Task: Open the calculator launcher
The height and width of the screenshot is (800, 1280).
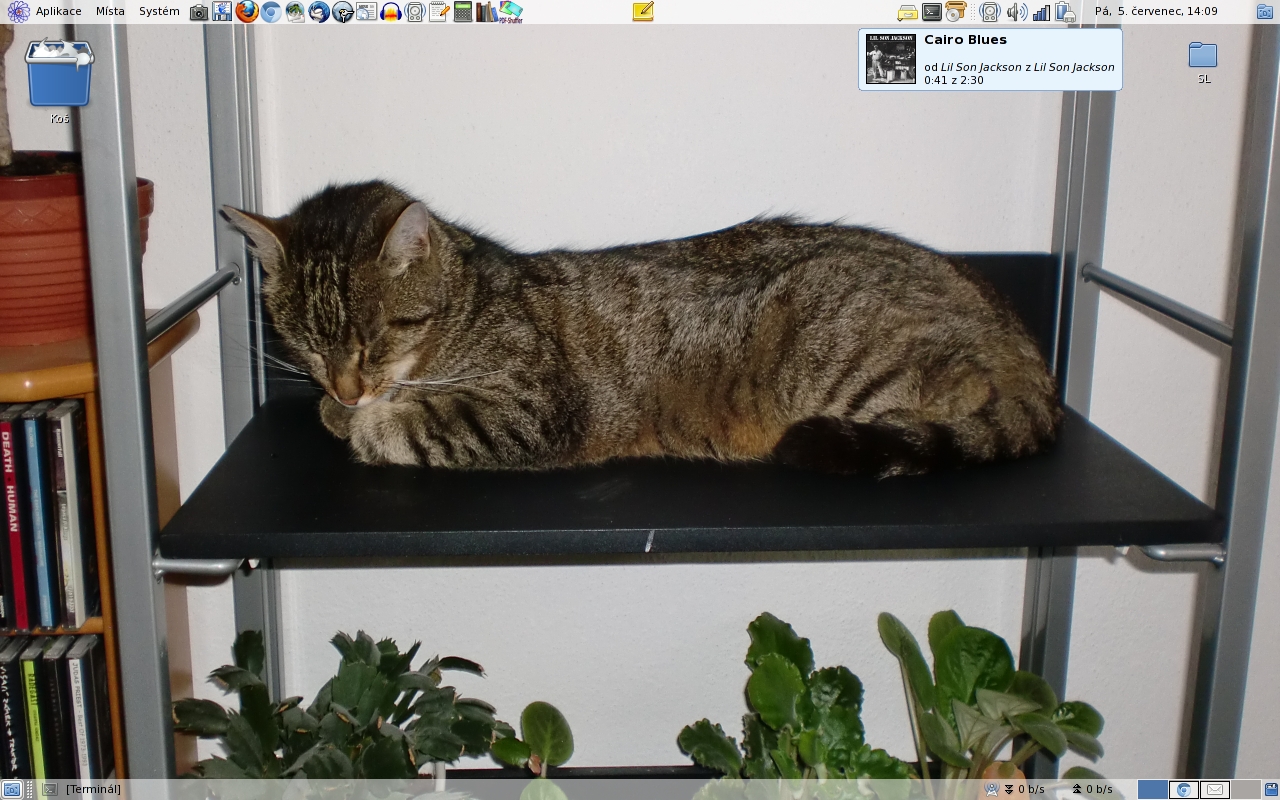Action: [x=463, y=12]
